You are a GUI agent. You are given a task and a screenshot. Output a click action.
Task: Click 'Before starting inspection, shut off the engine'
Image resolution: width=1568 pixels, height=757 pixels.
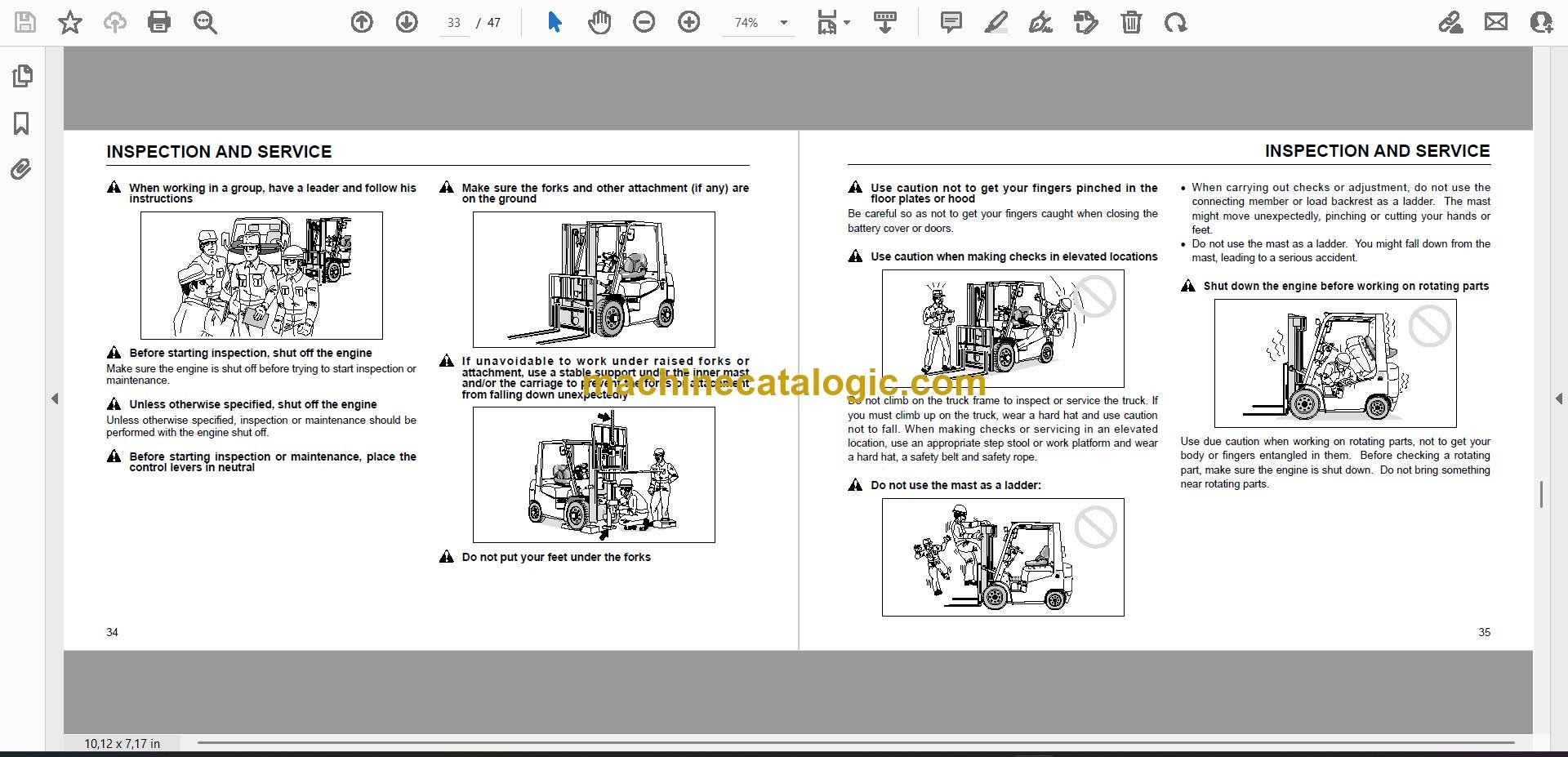[x=250, y=353]
